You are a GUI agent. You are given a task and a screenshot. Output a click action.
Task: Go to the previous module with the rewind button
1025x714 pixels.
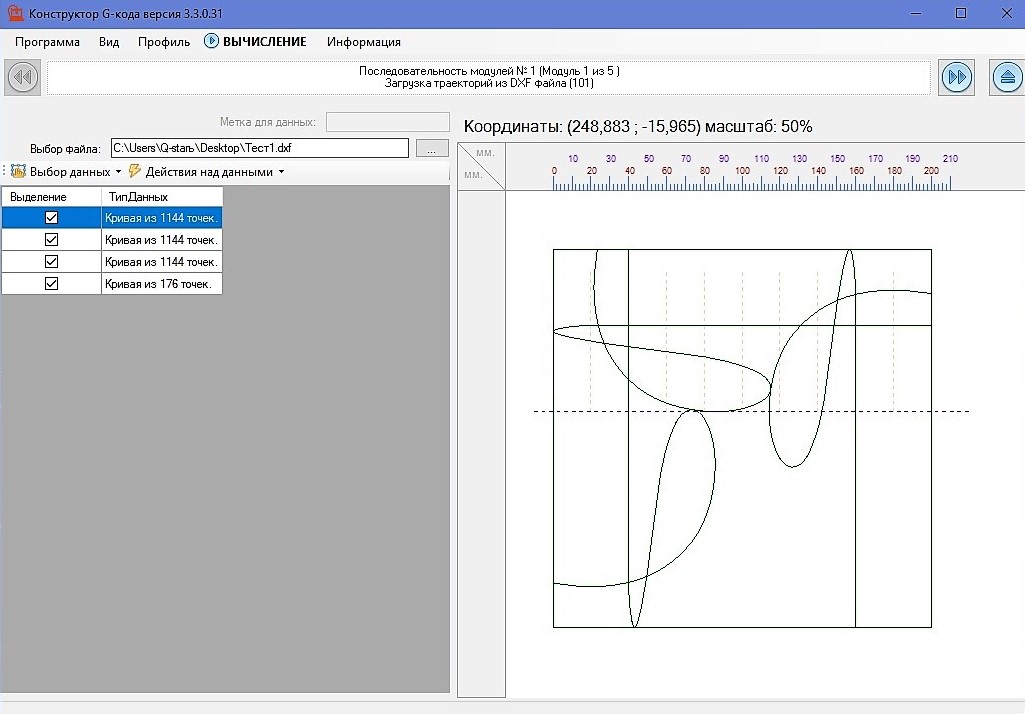tap(24, 77)
